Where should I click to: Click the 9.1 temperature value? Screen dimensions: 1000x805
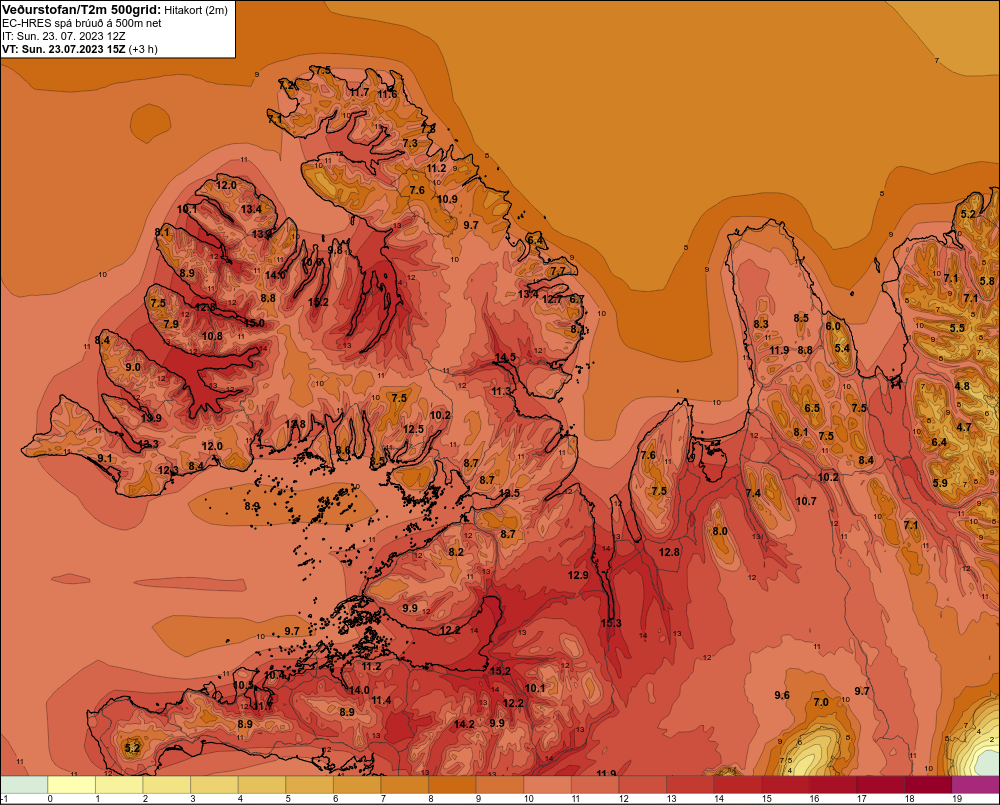click(x=105, y=459)
